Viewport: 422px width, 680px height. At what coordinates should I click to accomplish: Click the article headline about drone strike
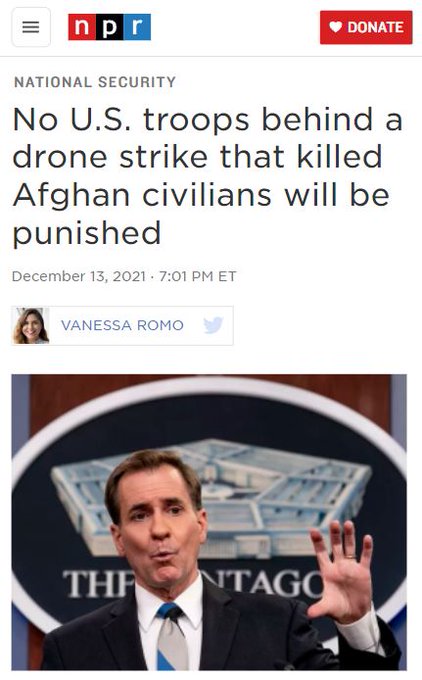pos(208,176)
